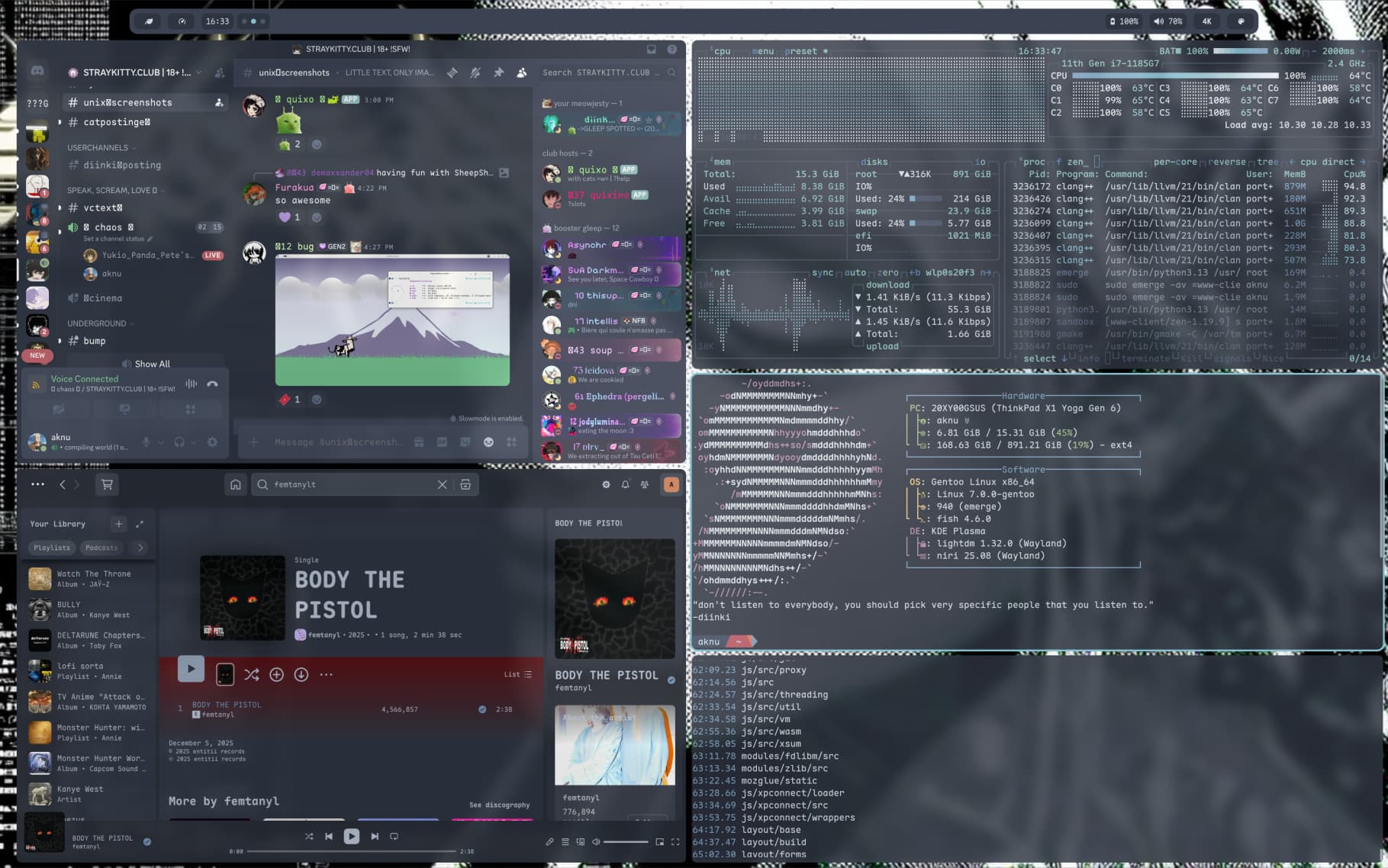Skip to next track in Spotify
This screenshot has width=1388, height=868.
coord(375,836)
